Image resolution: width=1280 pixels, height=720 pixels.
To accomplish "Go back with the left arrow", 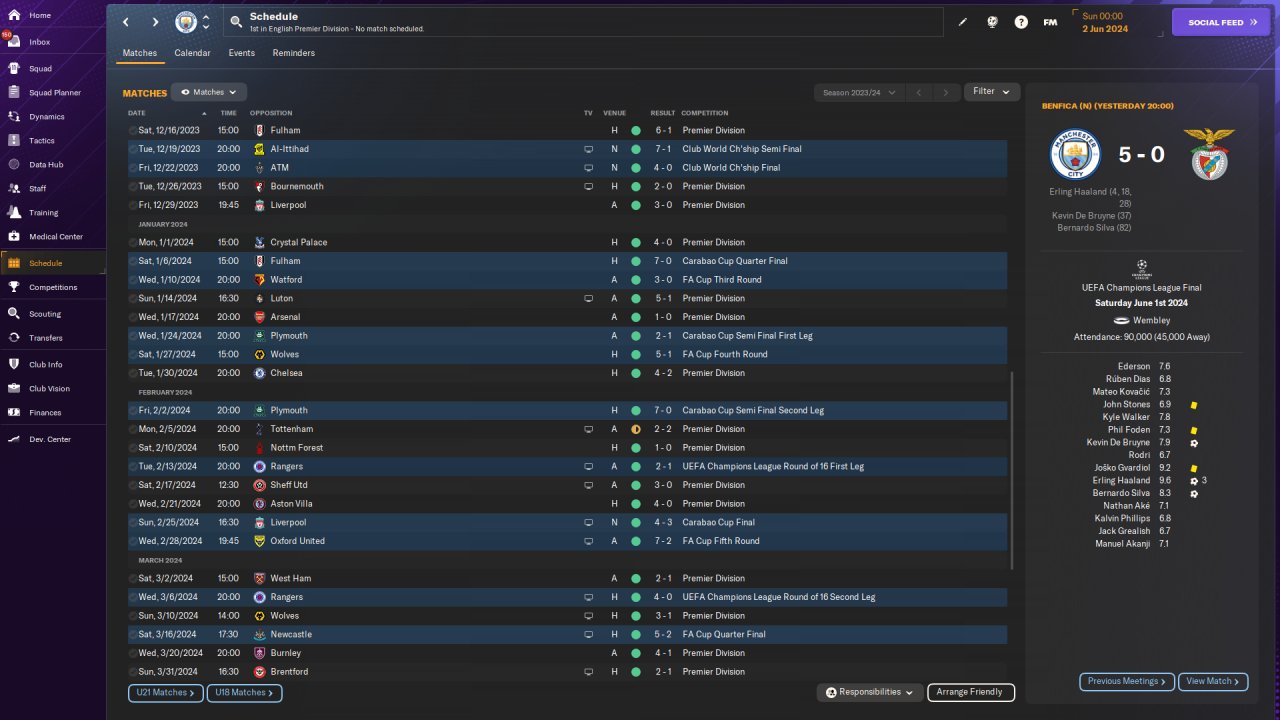I will (125, 22).
